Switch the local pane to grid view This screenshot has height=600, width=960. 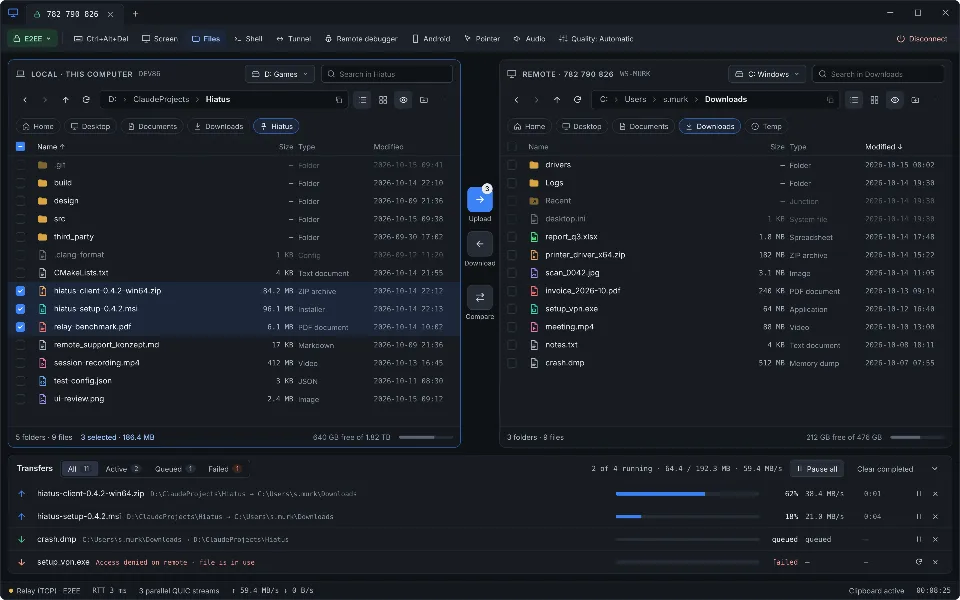pos(383,100)
